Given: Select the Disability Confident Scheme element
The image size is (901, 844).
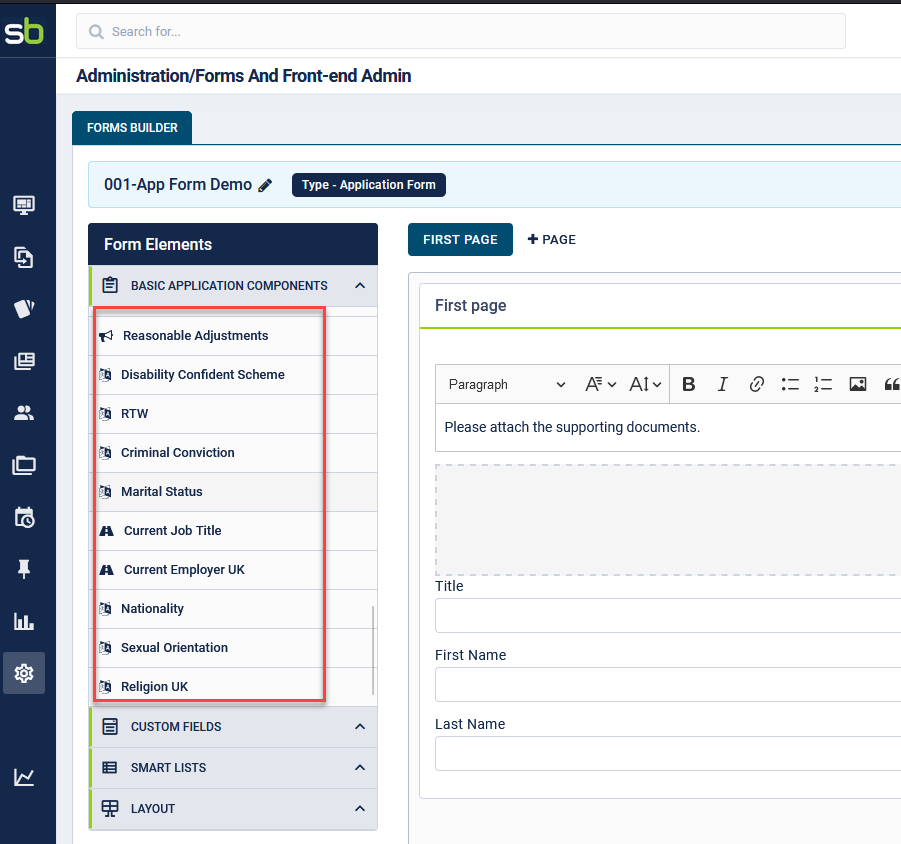Looking at the screenshot, I should coord(233,375).
